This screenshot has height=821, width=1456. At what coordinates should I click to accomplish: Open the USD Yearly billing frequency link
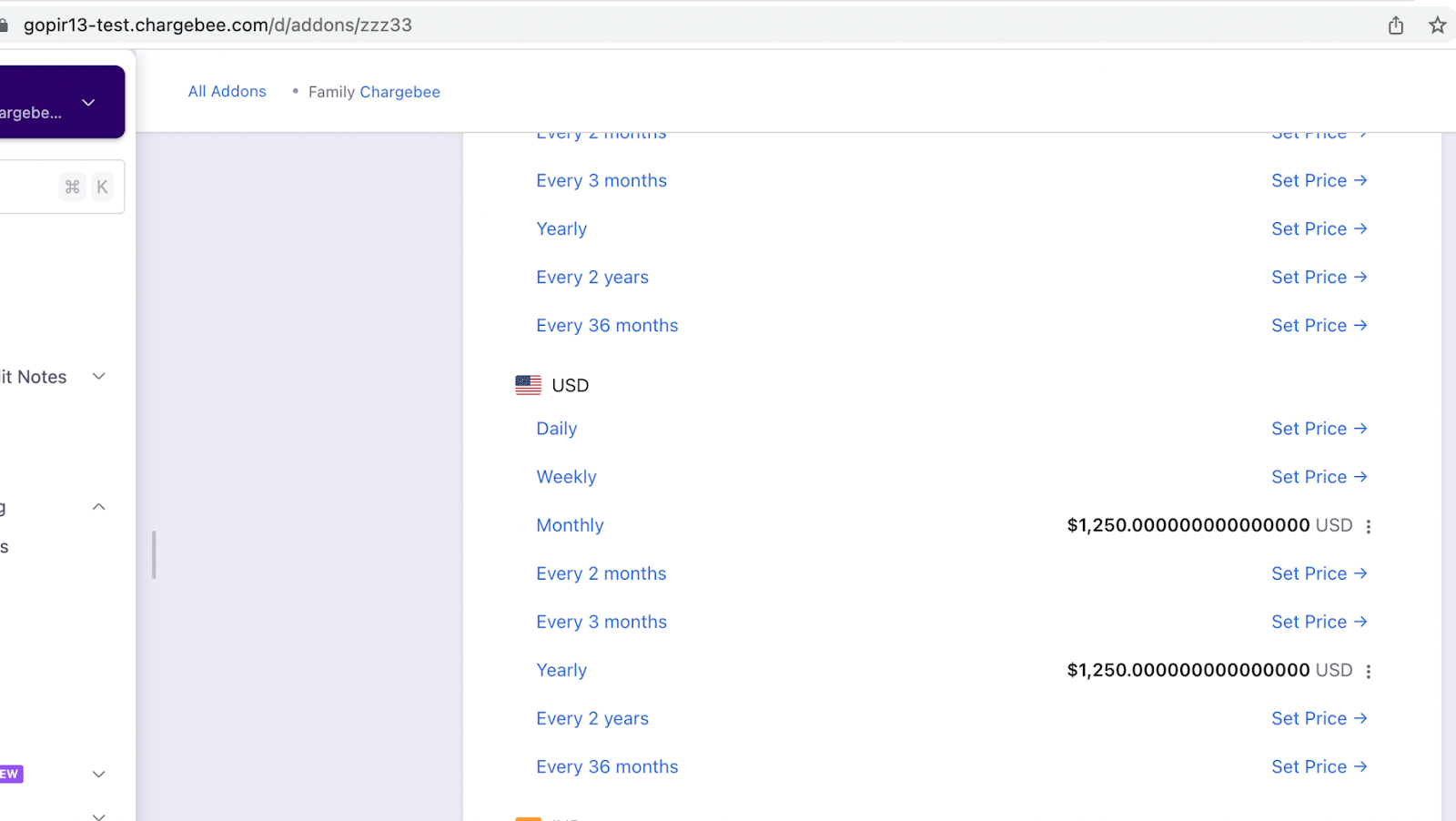pos(561,670)
